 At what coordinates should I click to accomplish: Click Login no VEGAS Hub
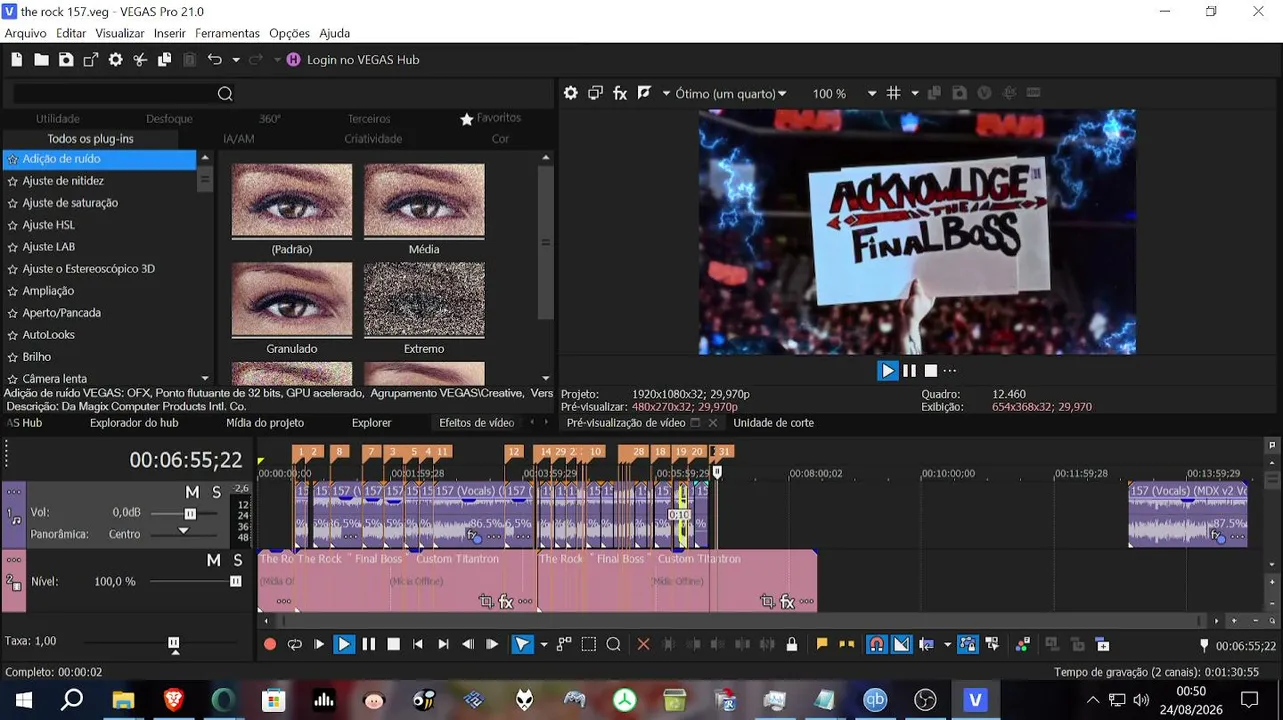(x=353, y=60)
